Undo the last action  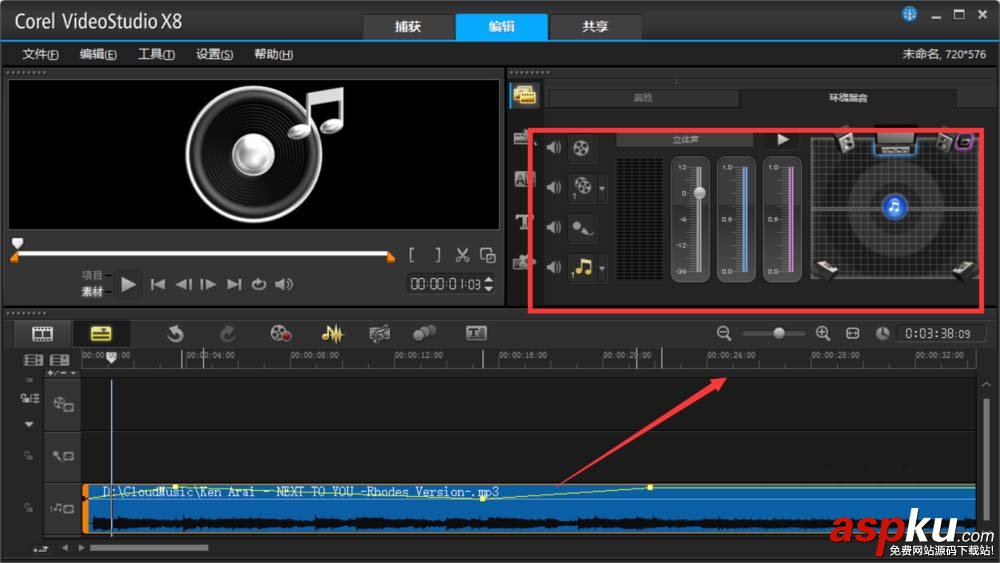[175, 333]
